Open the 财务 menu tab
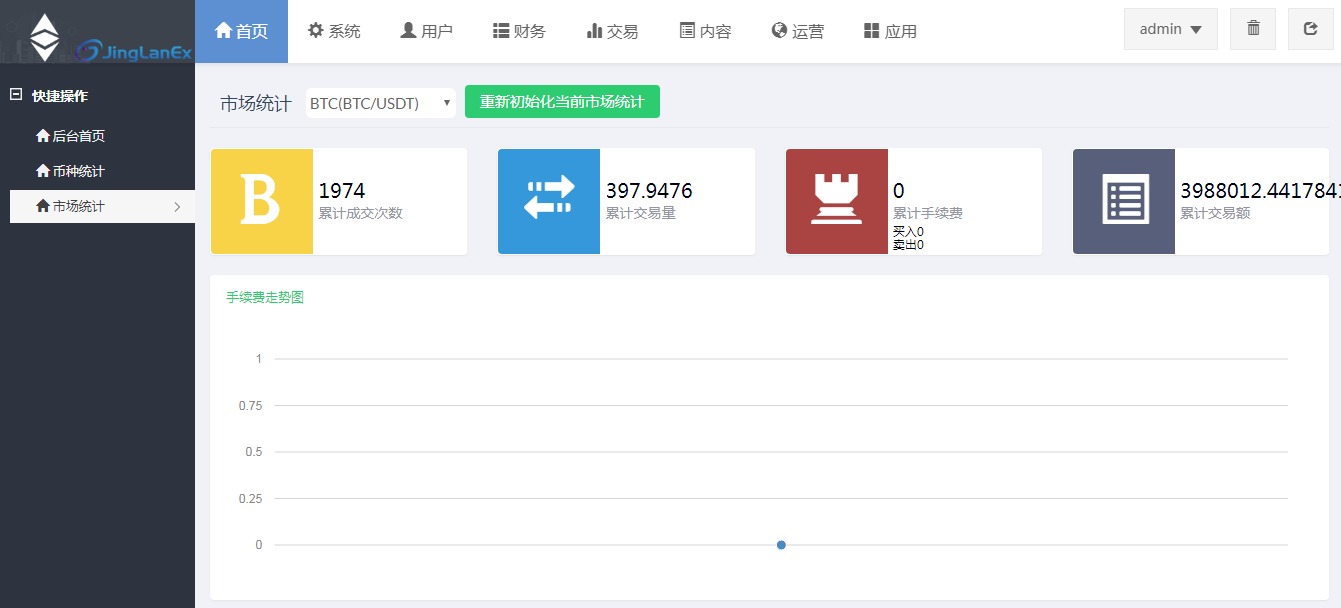Screen dimensions: 1341x608 tap(519, 31)
